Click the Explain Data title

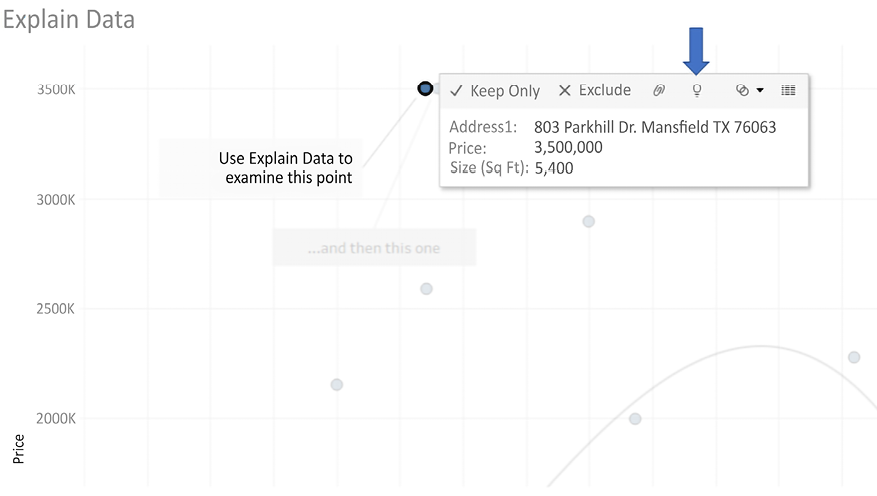tap(68, 20)
